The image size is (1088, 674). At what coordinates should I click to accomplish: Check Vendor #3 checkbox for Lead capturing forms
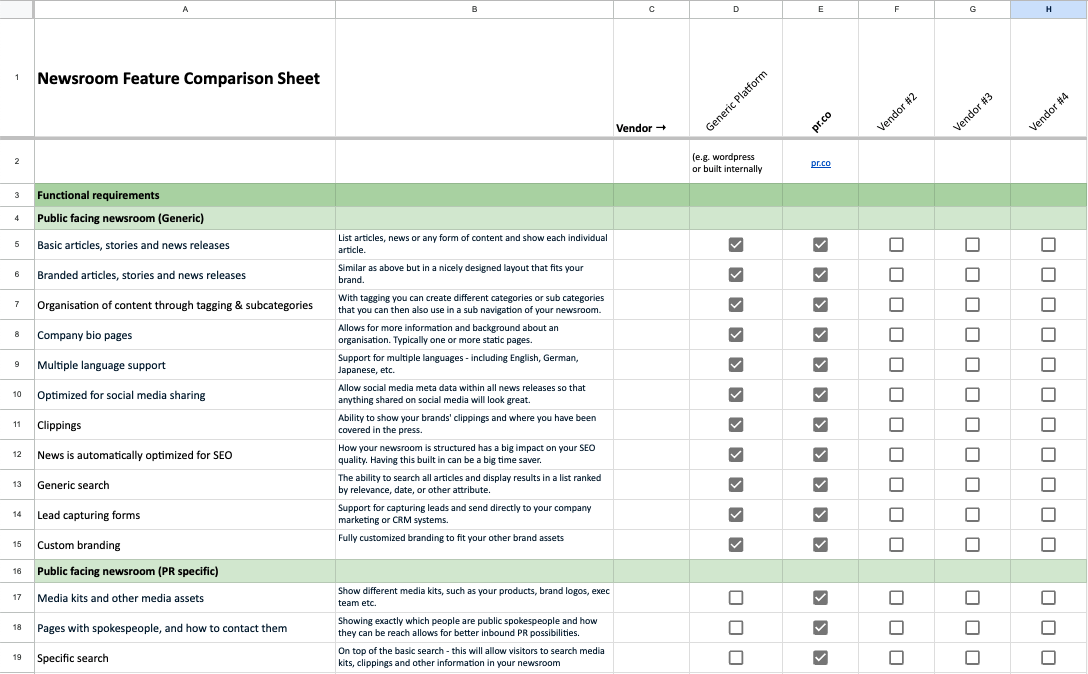972,514
